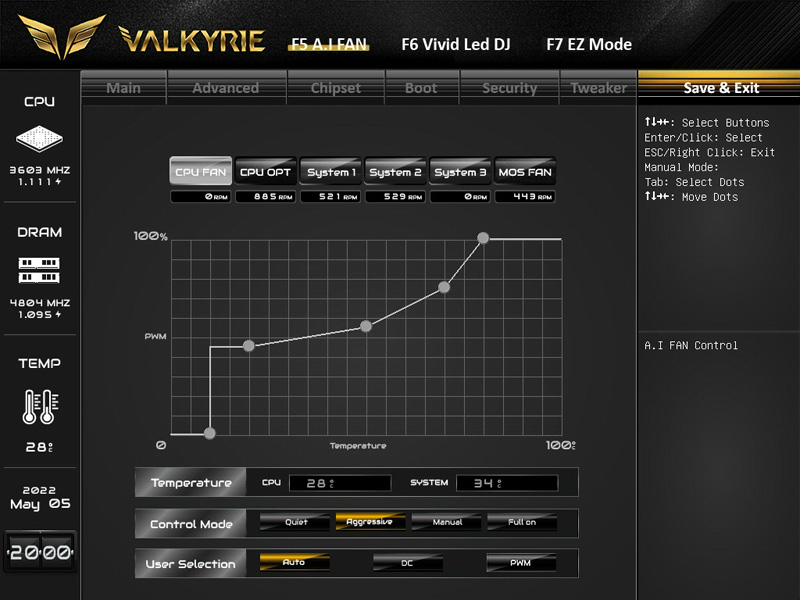800x600 pixels.
Task: Select the System 1 fan button
Action: [x=331, y=171]
